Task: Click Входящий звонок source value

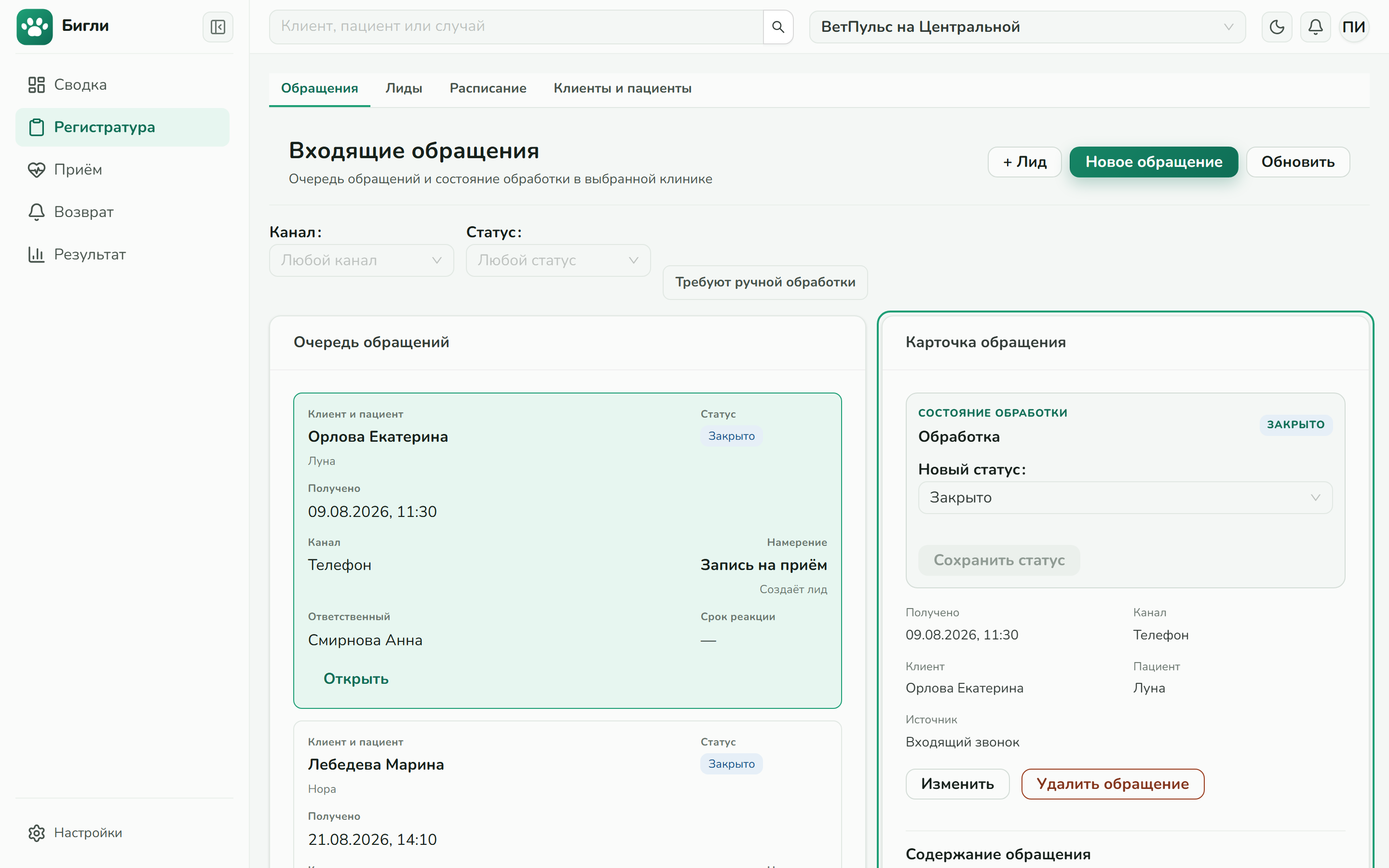Action: (x=962, y=743)
